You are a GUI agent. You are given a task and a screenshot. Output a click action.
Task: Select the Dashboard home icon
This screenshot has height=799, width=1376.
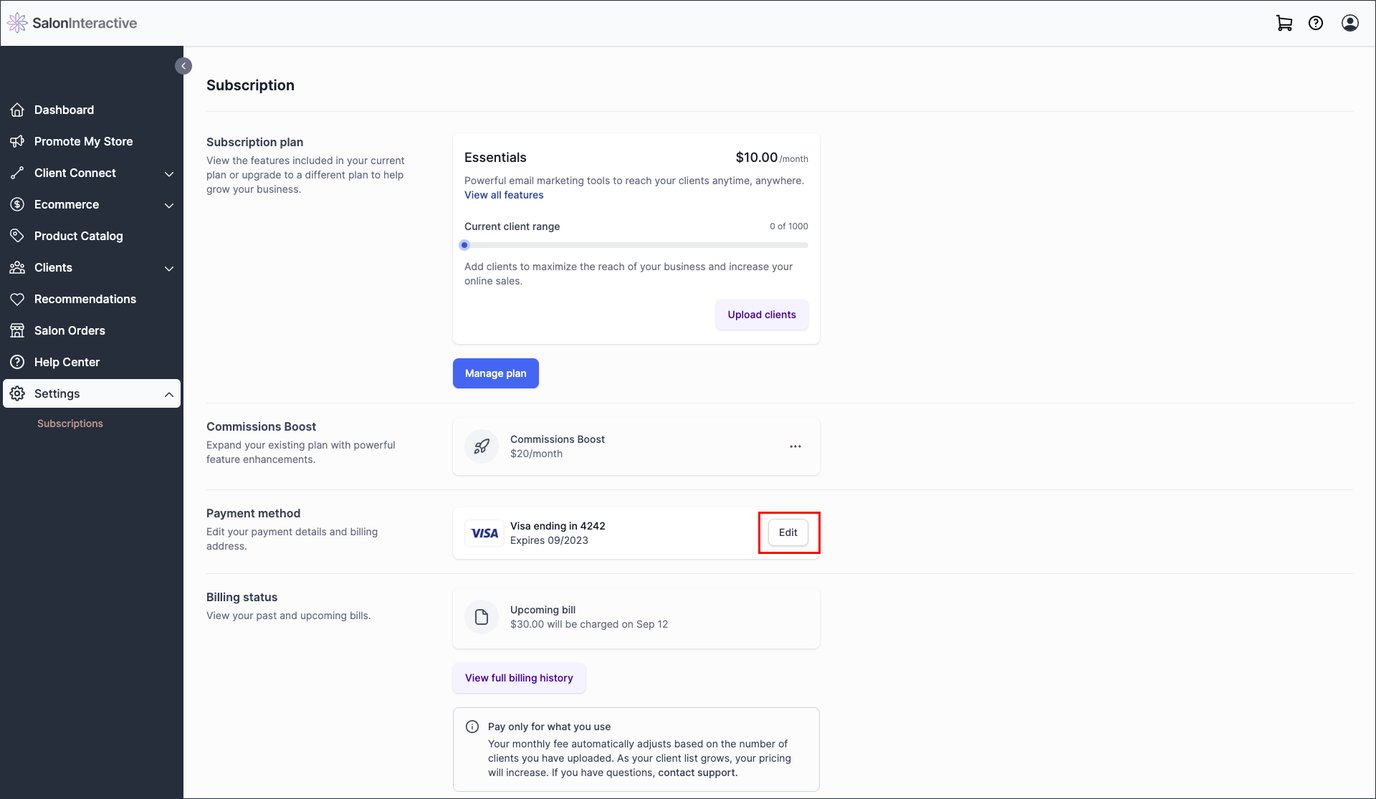coord(17,109)
